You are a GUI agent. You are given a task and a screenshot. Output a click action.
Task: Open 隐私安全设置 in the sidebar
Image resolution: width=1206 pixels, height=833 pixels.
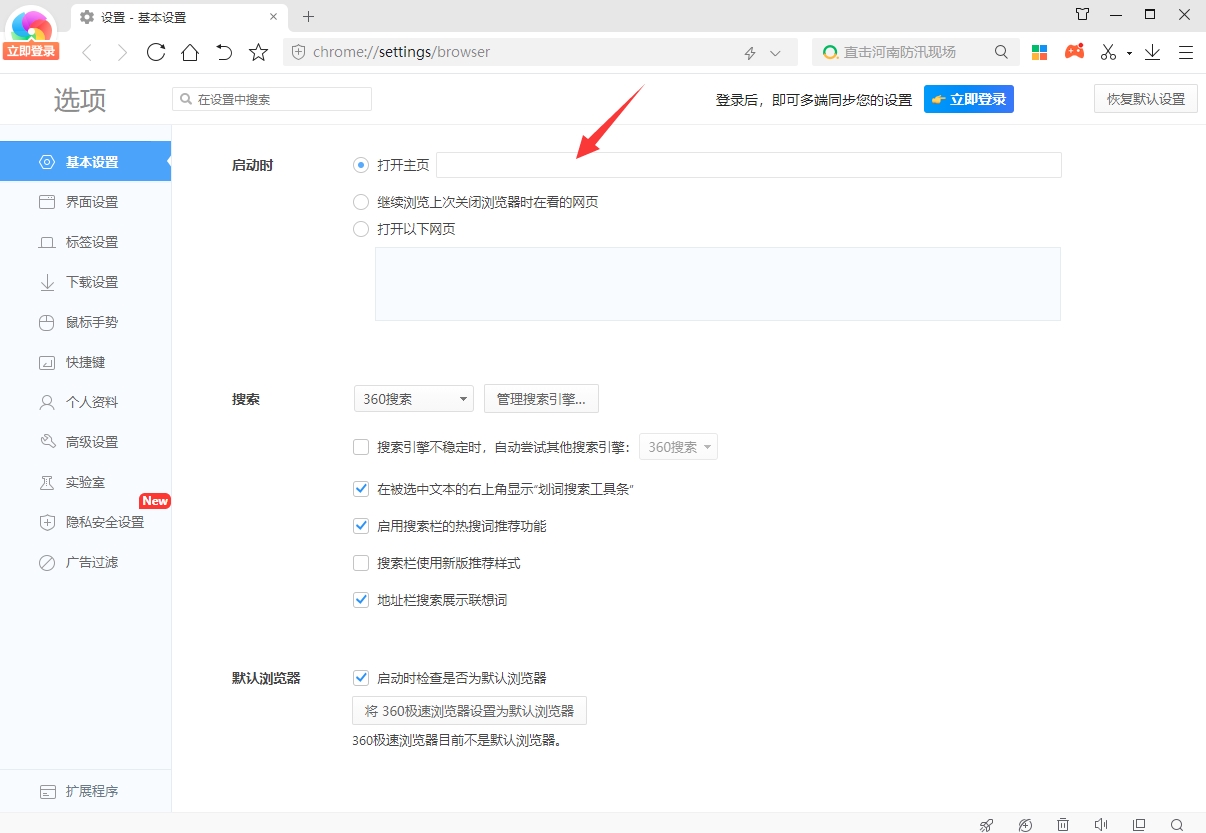click(85, 522)
